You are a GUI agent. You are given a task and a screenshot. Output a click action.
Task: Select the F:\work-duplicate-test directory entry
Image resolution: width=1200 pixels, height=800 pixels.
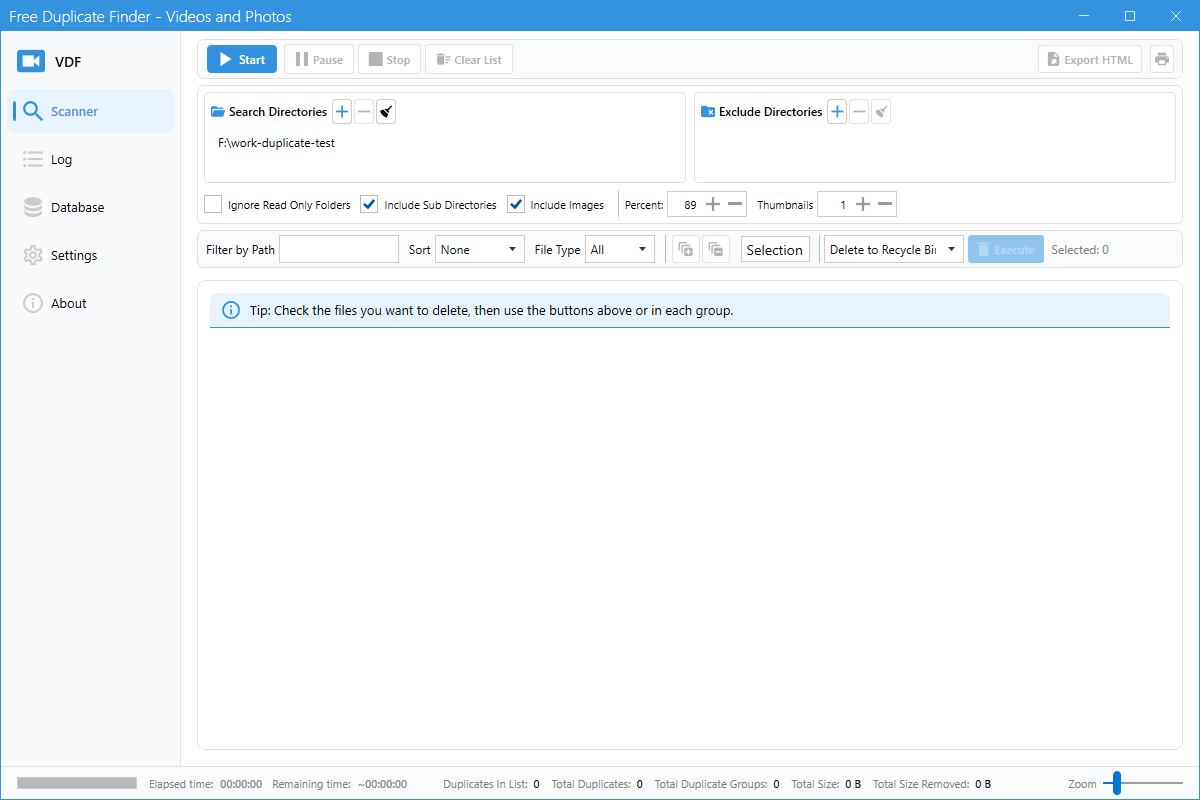276,143
